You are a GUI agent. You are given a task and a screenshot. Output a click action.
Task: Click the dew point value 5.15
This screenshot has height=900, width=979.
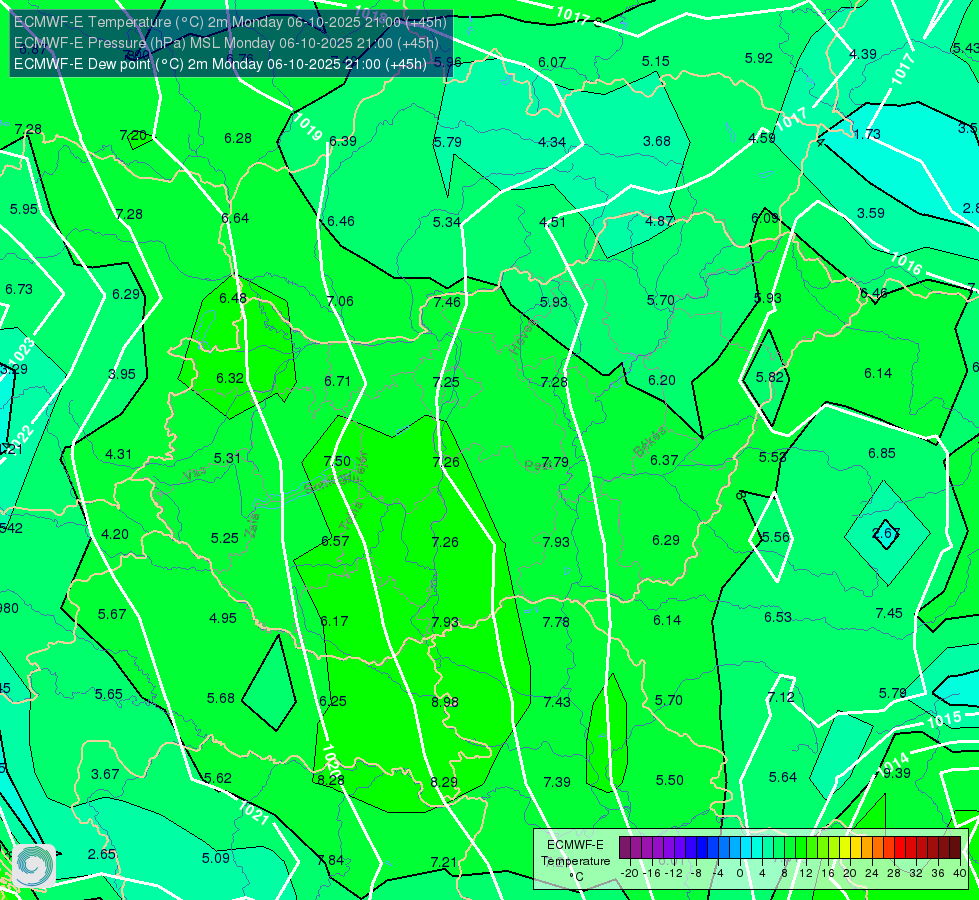pyautogui.click(x=656, y=61)
